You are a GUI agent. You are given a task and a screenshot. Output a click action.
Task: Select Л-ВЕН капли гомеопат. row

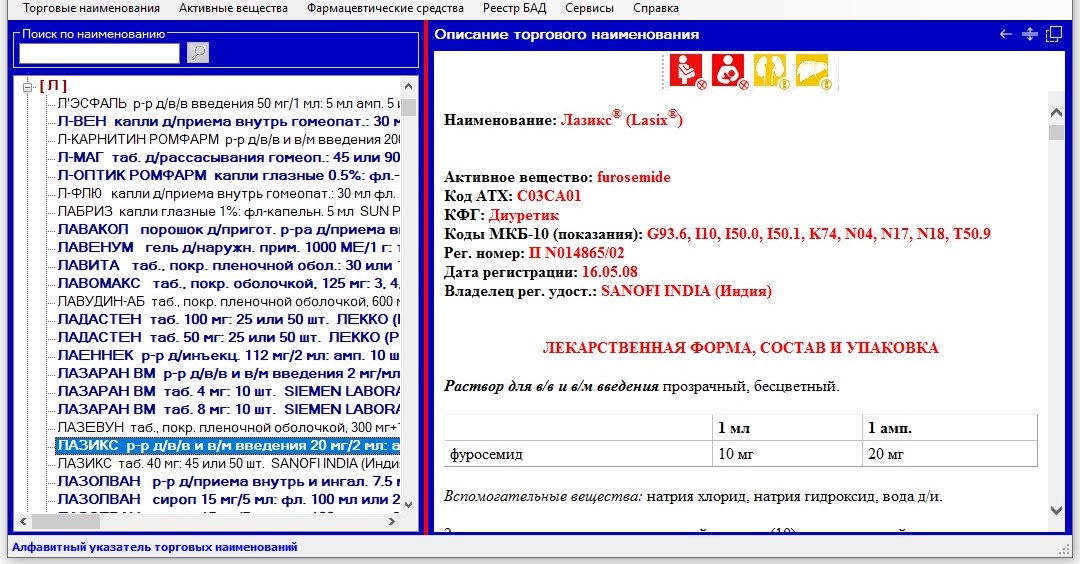(x=228, y=121)
